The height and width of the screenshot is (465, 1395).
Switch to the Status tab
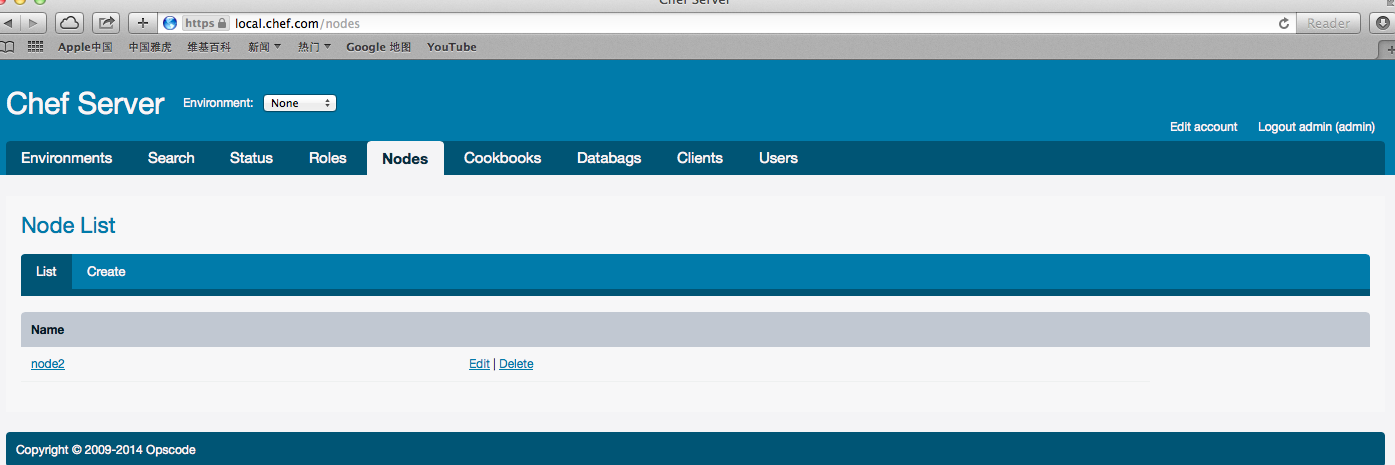[x=251, y=158]
